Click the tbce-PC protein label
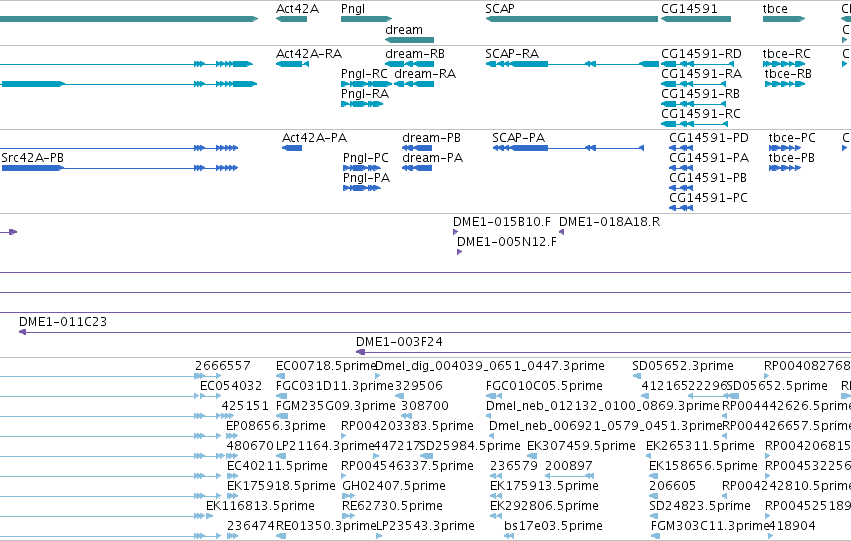This screenshot has height=541, width=851. click(792, 138)
